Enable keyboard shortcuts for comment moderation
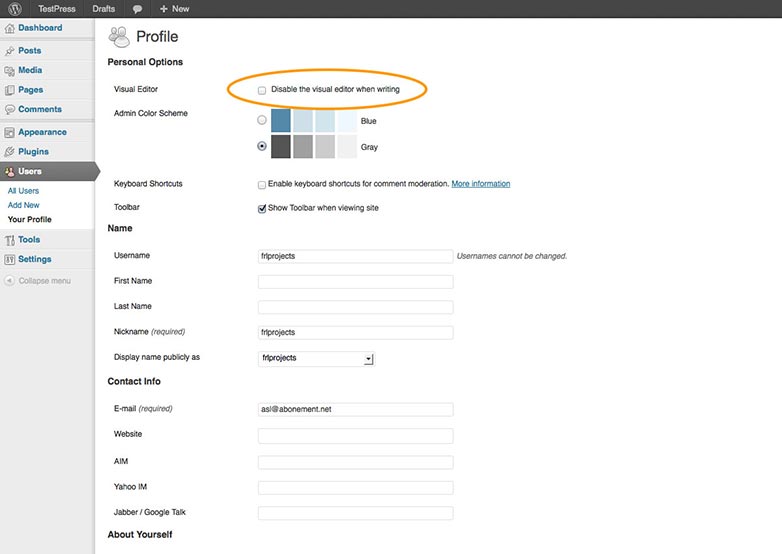782x554 pixels. point(262,185)
